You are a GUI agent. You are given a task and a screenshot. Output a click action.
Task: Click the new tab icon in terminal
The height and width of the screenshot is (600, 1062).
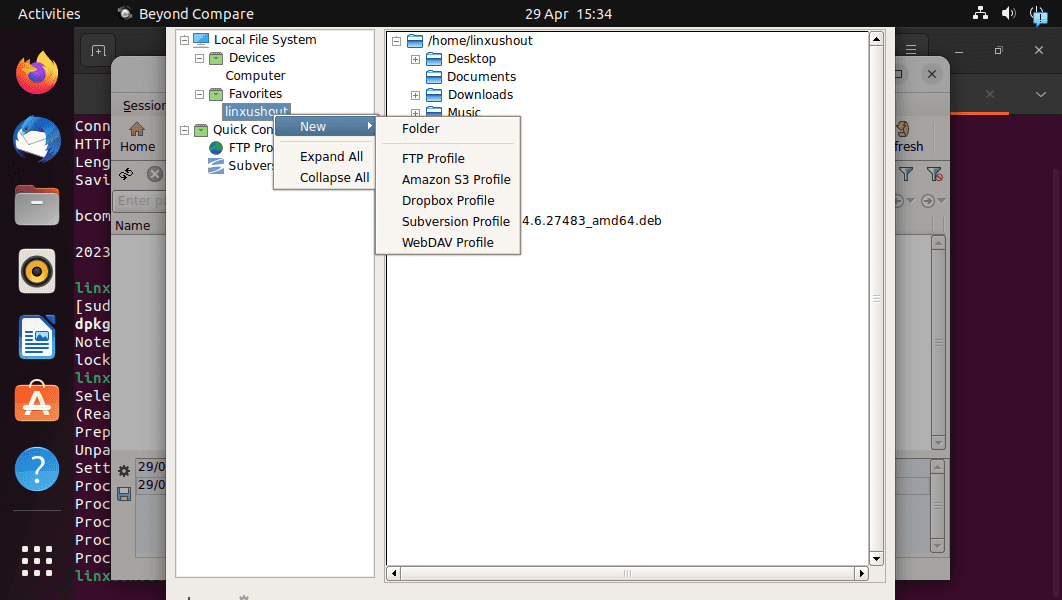click(98, 51)
